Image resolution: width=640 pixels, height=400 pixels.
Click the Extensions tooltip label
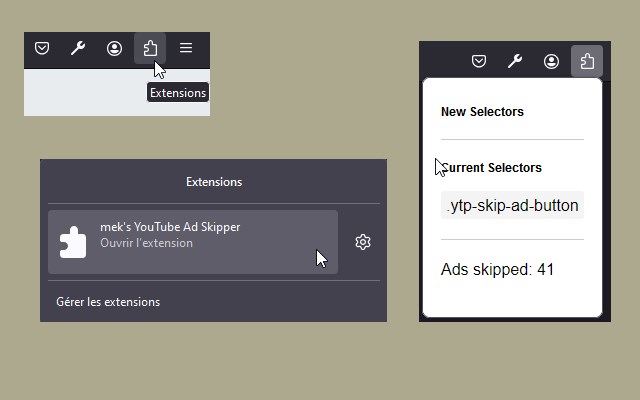click(178, 93)
